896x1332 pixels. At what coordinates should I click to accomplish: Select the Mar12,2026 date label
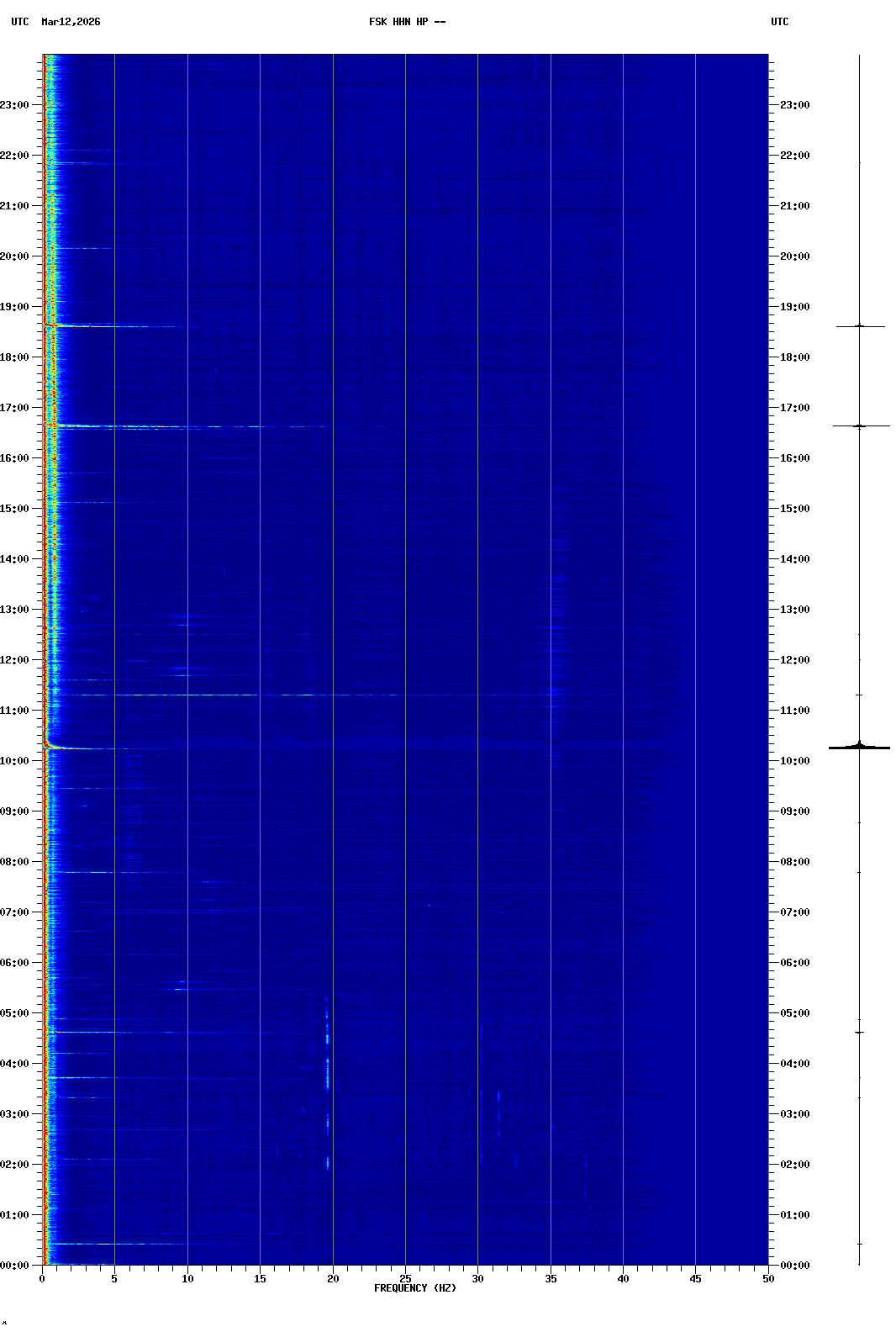point(71,22)
